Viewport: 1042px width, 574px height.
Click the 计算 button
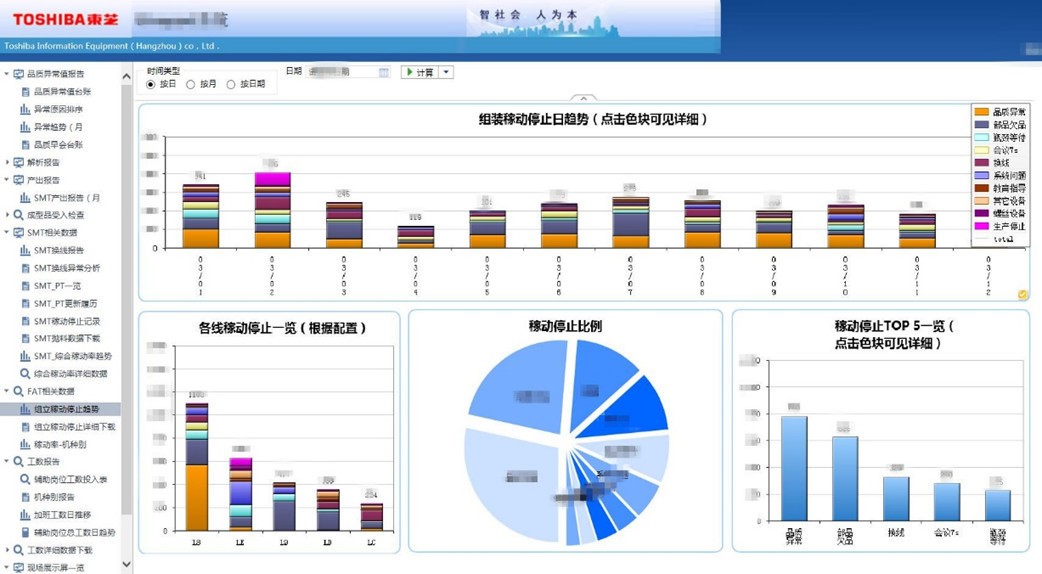(420, 72)
